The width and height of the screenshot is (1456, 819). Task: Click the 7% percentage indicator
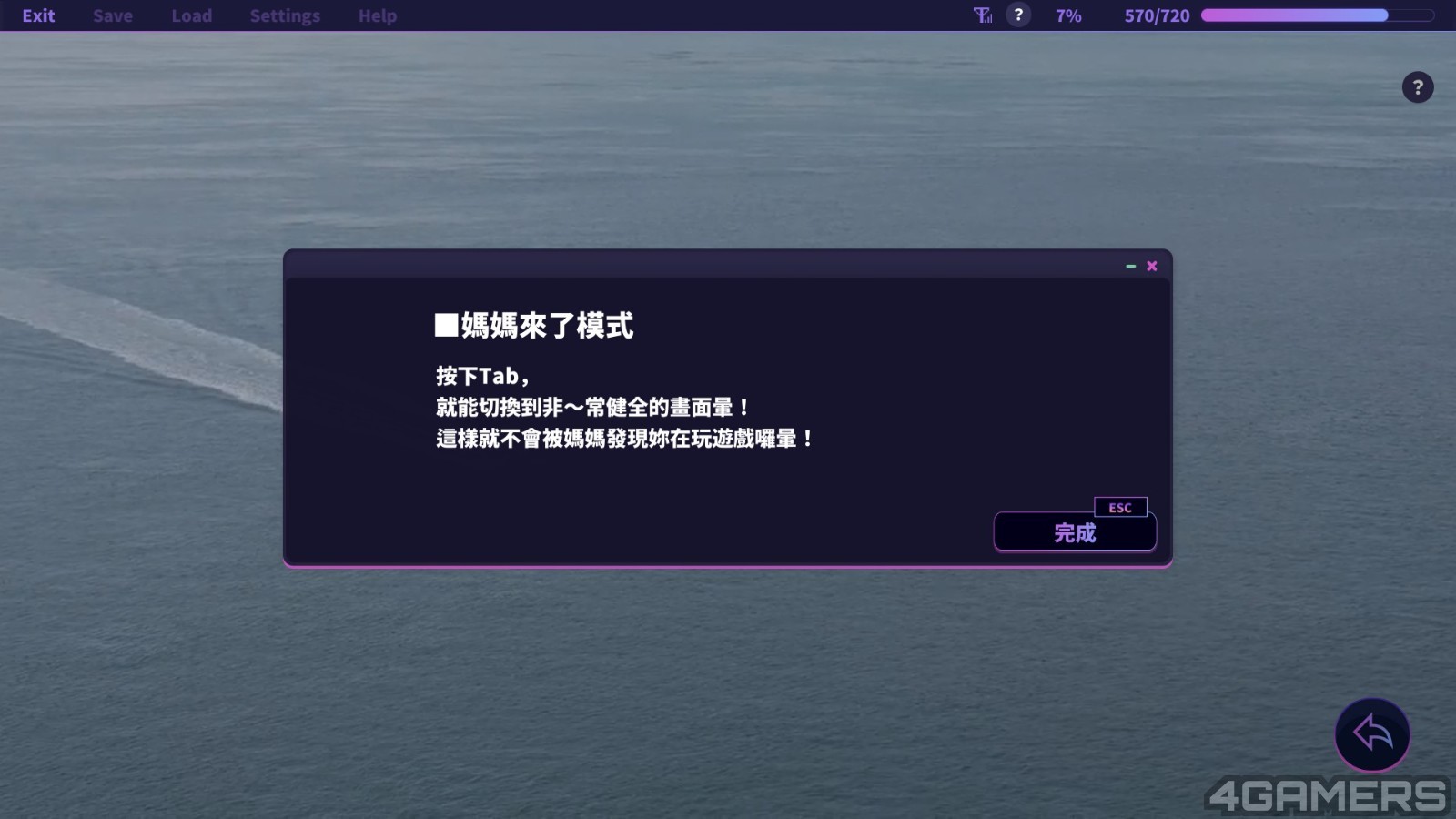click(1068, 15)
